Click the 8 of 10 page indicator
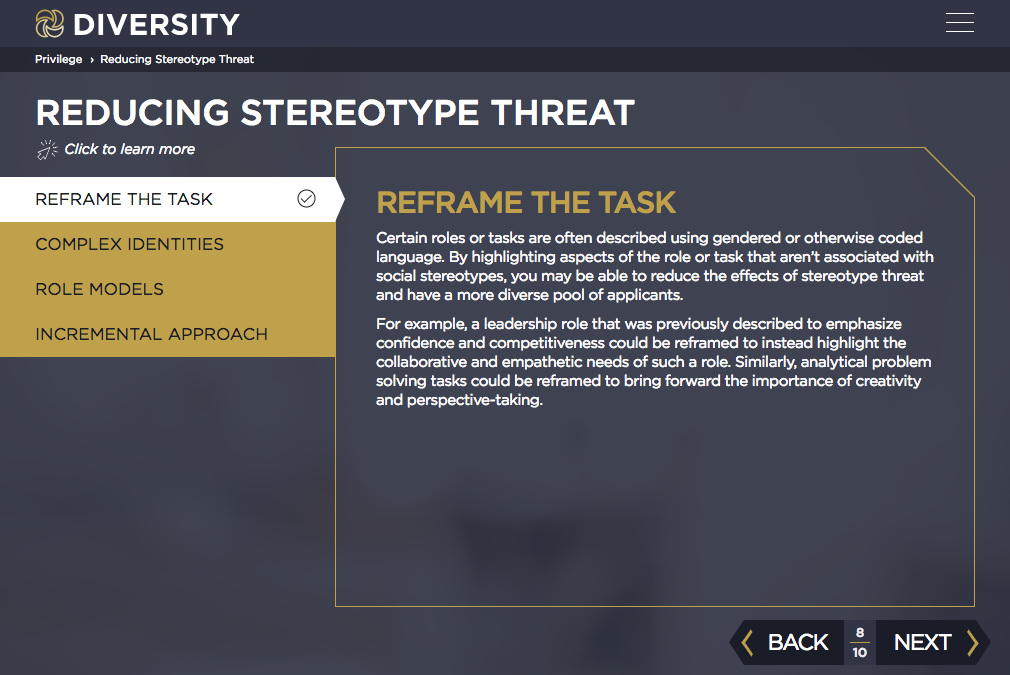 [860, 642]
